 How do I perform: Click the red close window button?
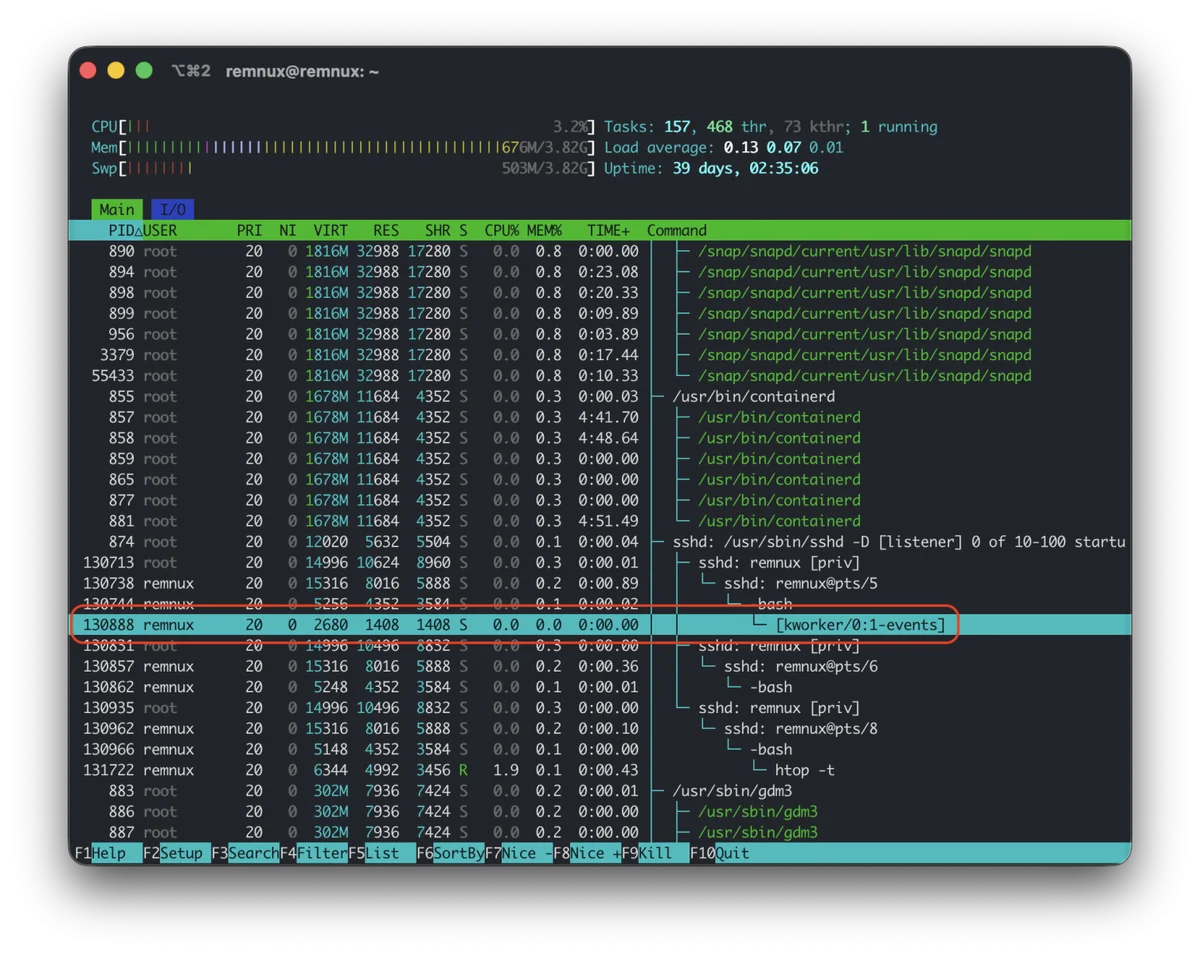tap(88, 71)
